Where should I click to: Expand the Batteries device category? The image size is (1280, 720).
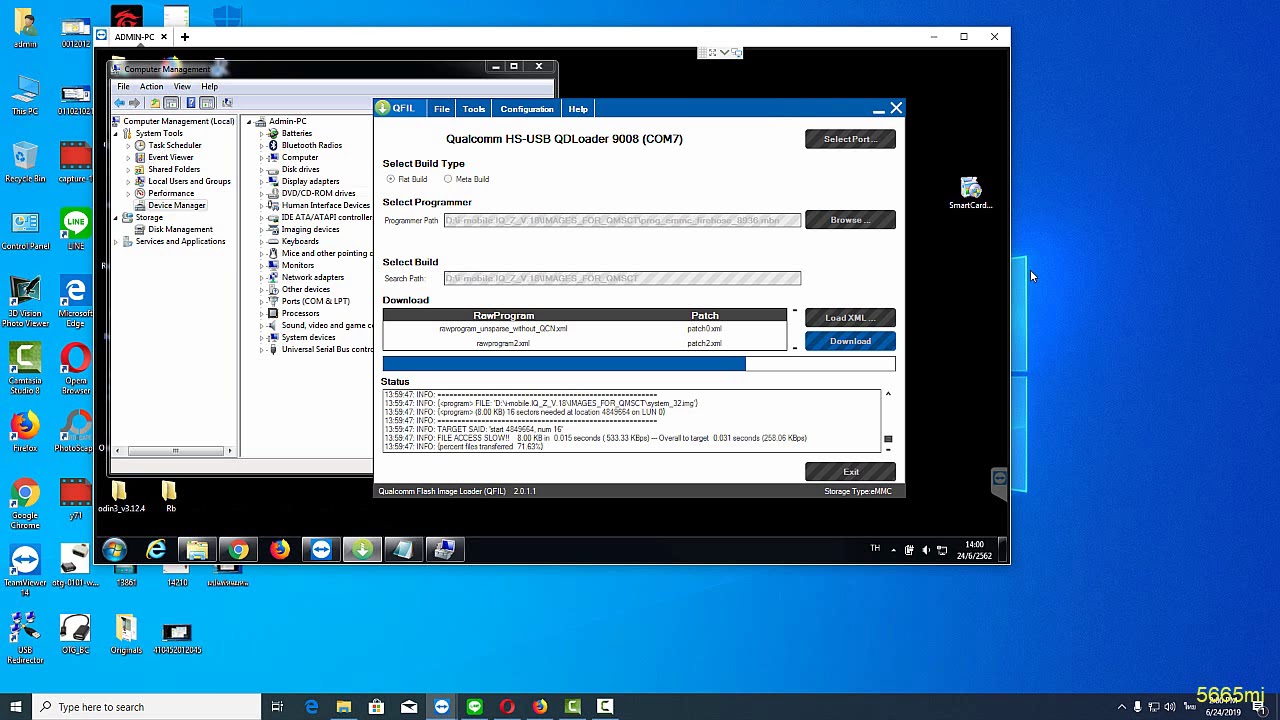(262, 133)
